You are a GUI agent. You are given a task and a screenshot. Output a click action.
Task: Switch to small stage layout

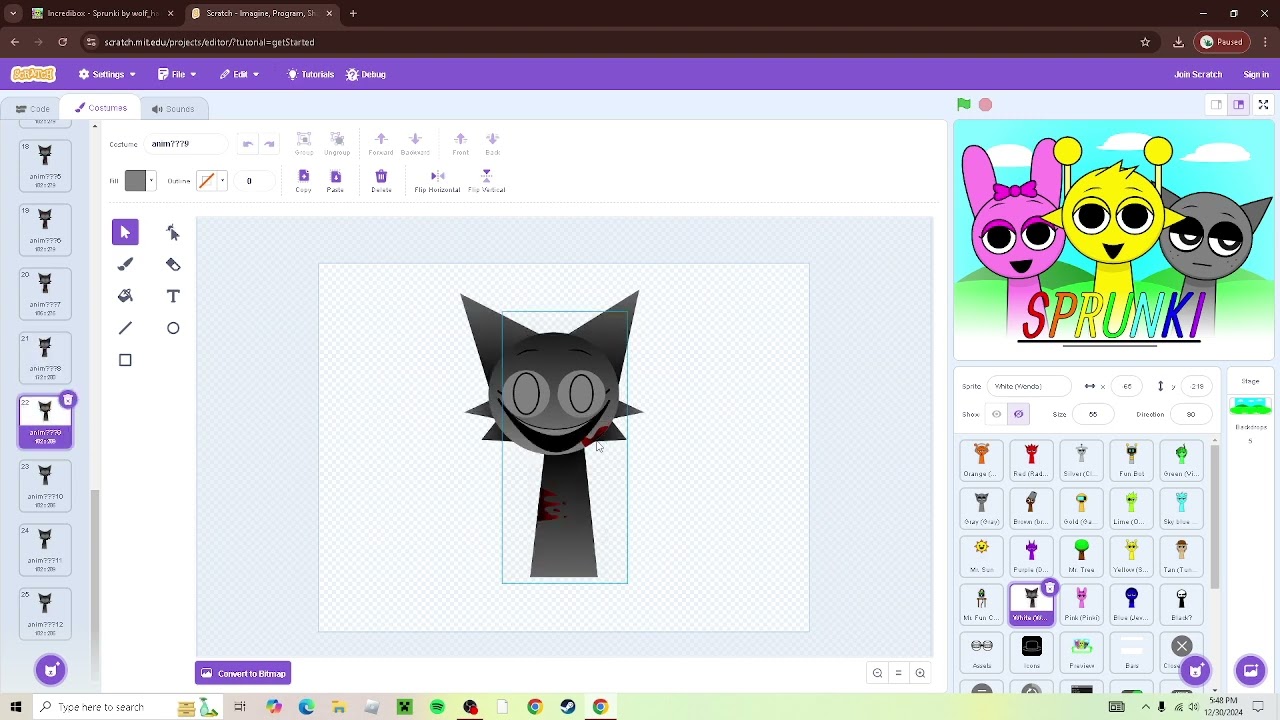click(1216, 104)
